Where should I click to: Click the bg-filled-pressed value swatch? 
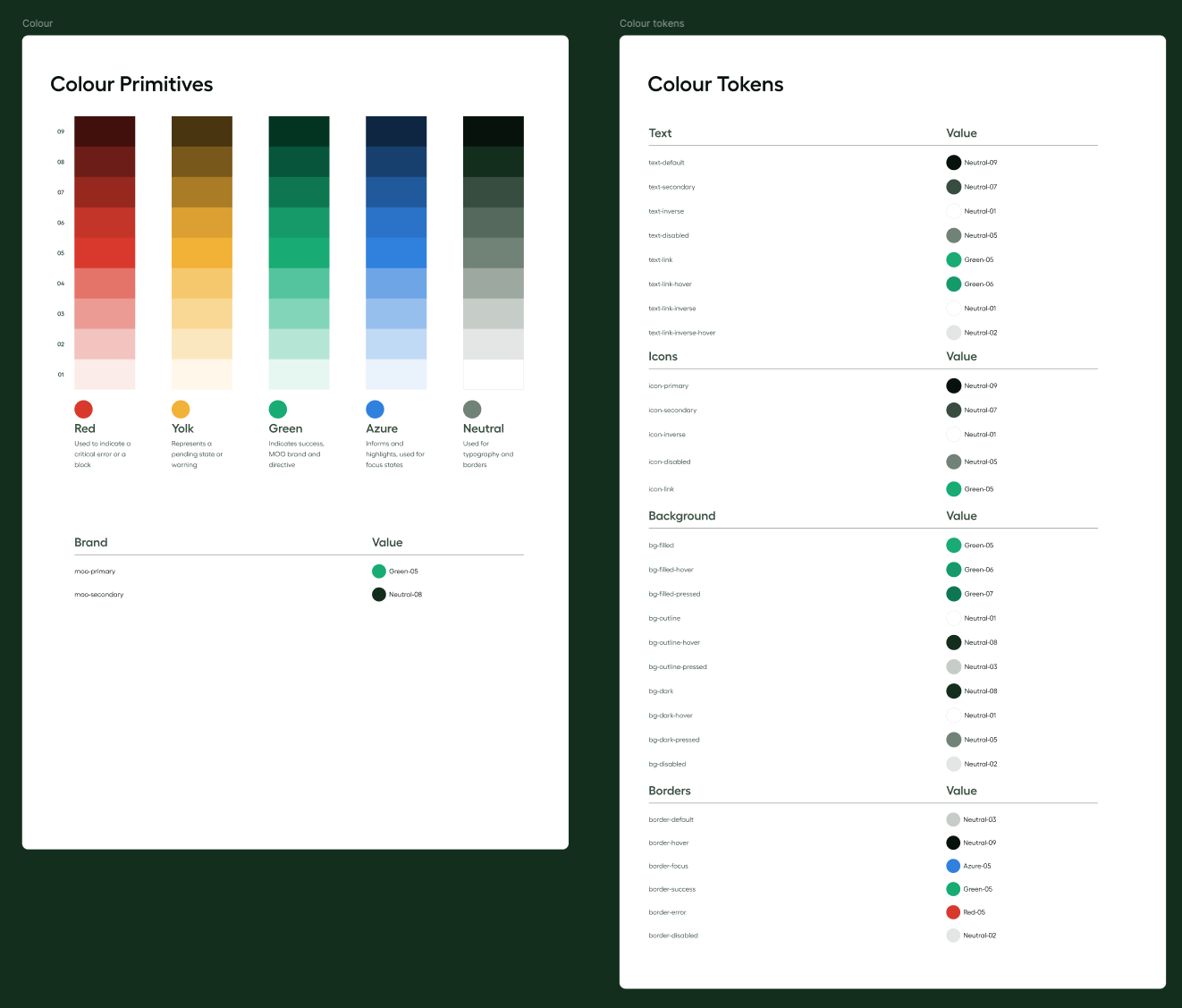954,594
